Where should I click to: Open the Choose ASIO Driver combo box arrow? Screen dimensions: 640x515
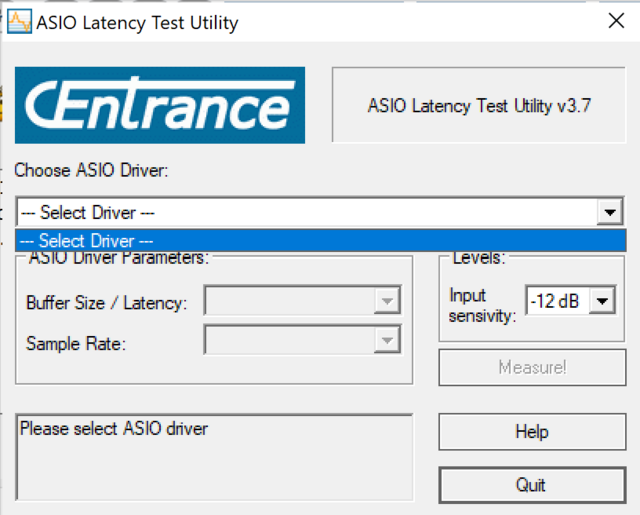click(x=610, y=212)
